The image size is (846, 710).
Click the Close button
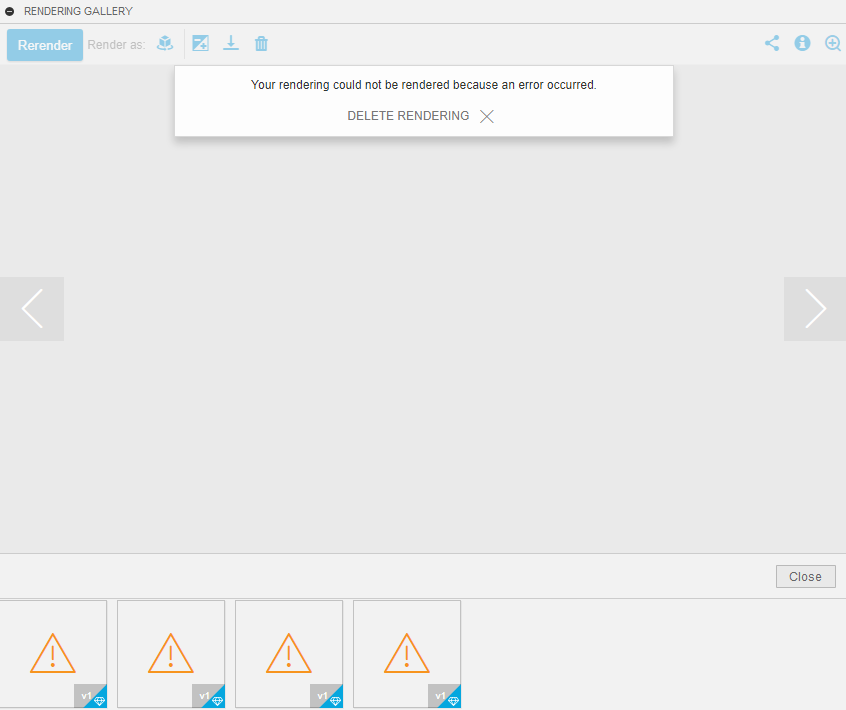click(x=805, y=576)
